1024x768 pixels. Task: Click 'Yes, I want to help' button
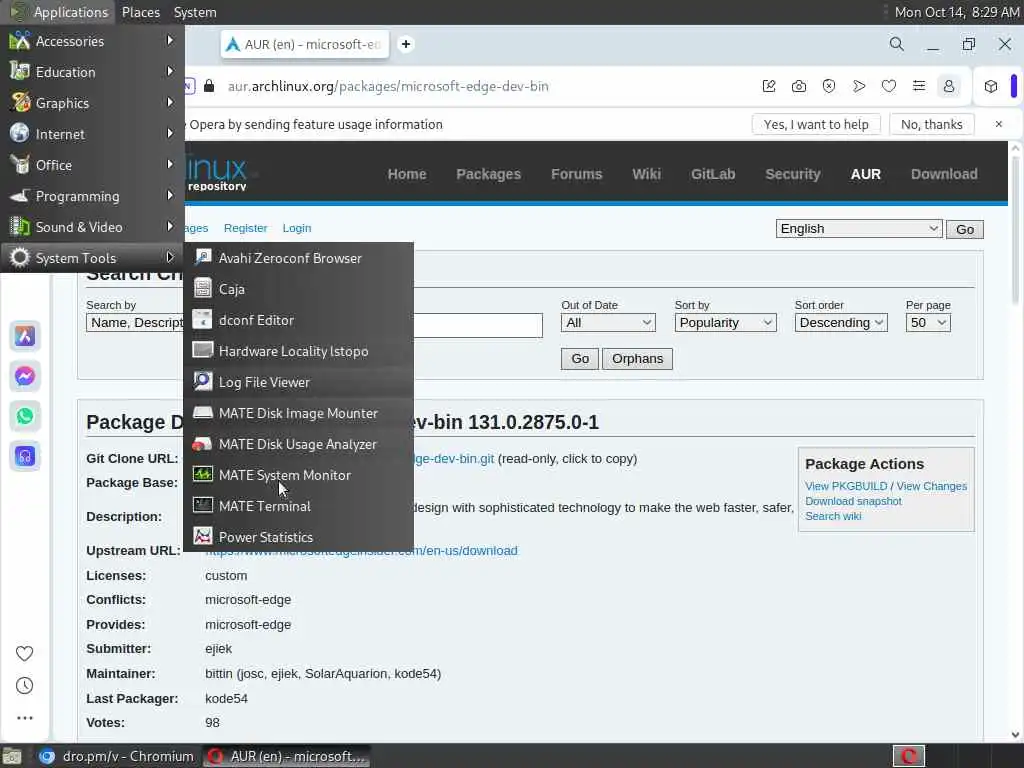[x=816, y=124]
